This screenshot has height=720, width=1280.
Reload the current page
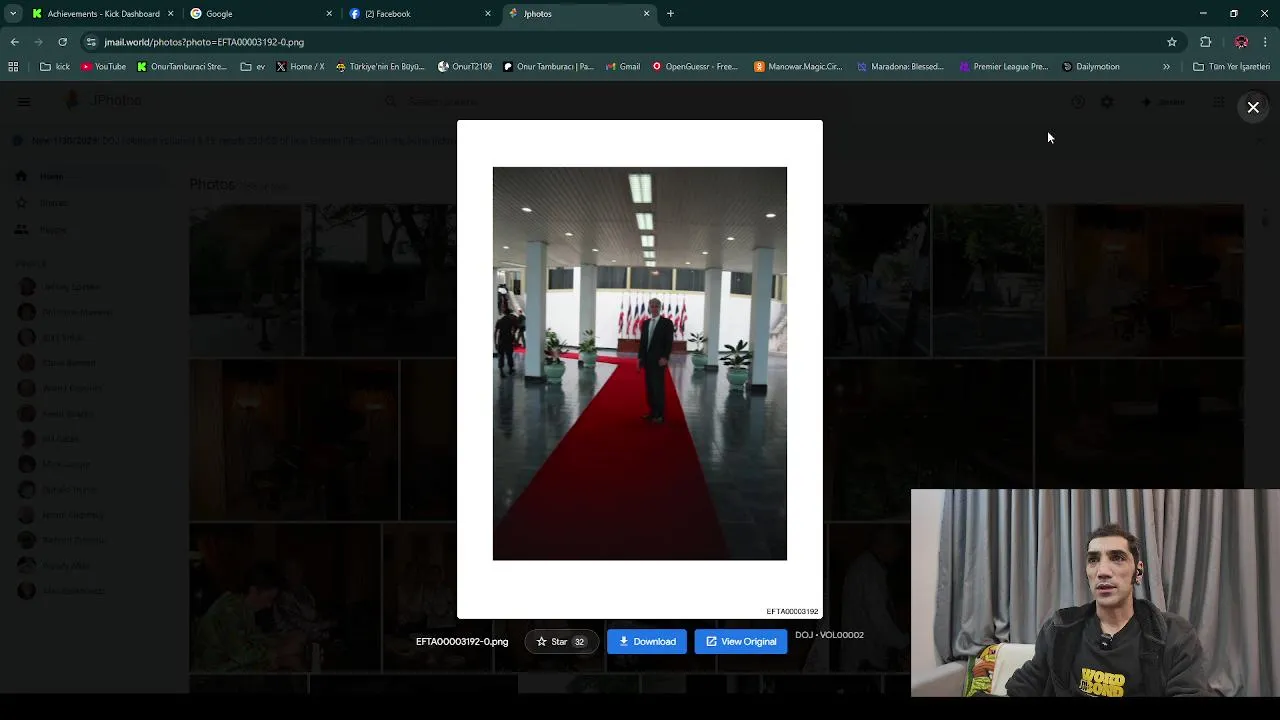(x=62, y=42)
